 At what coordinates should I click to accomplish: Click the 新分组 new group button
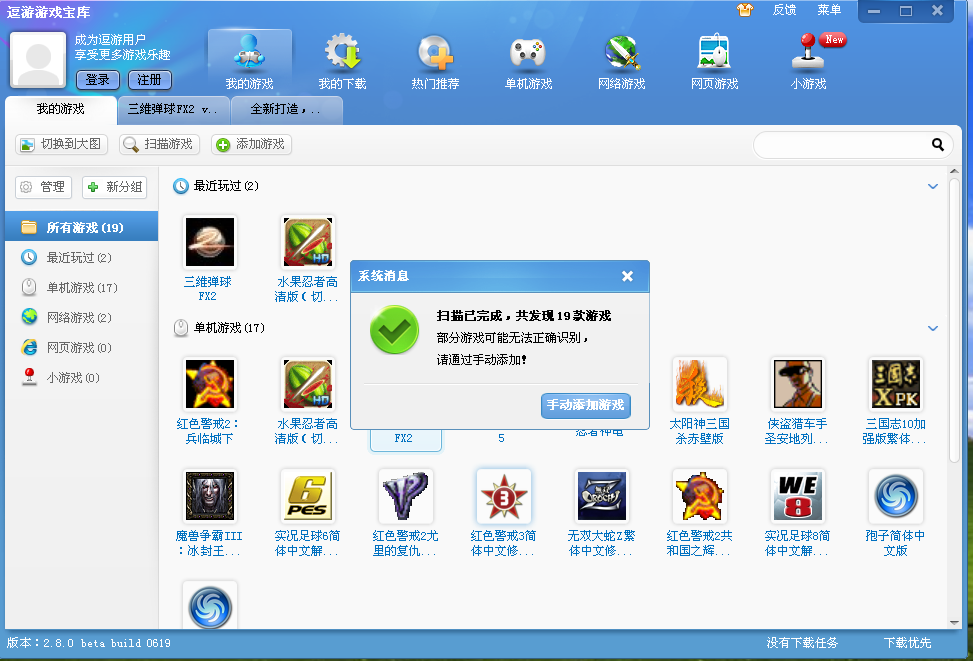(x=114, y=187)
